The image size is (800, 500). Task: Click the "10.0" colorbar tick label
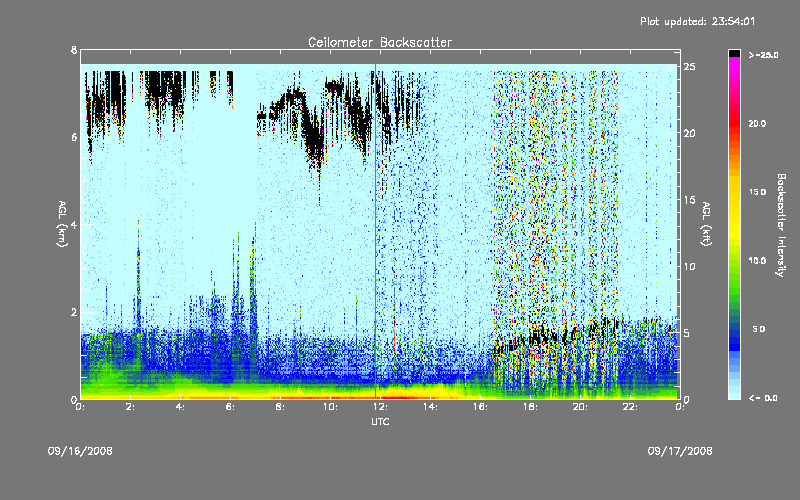pyautogui.click(x=757, y=261)
